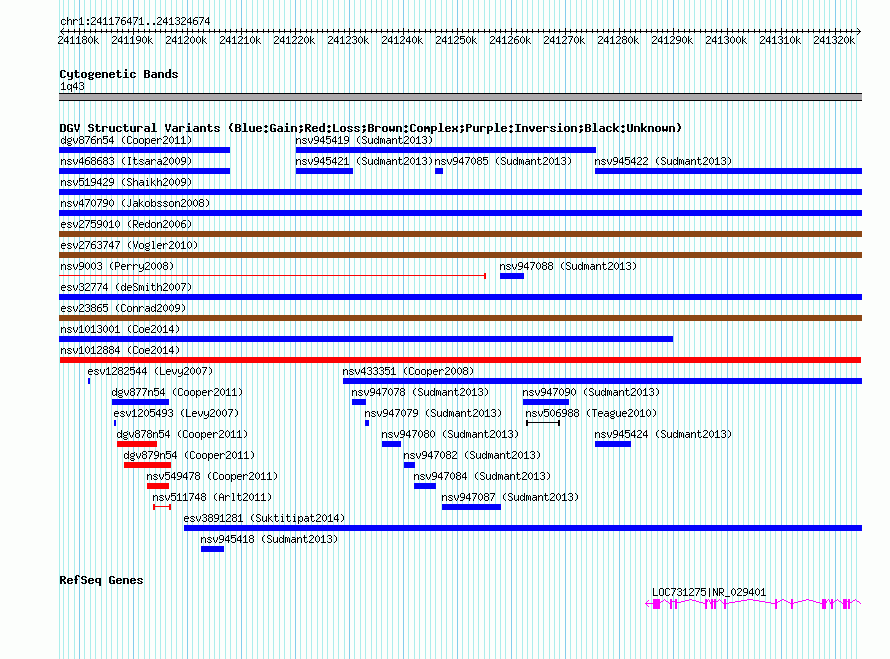The image size is (890, 659).
Task: Click the dgv876n54 (Cooper2011) variant label
Action: pos(126,140)
